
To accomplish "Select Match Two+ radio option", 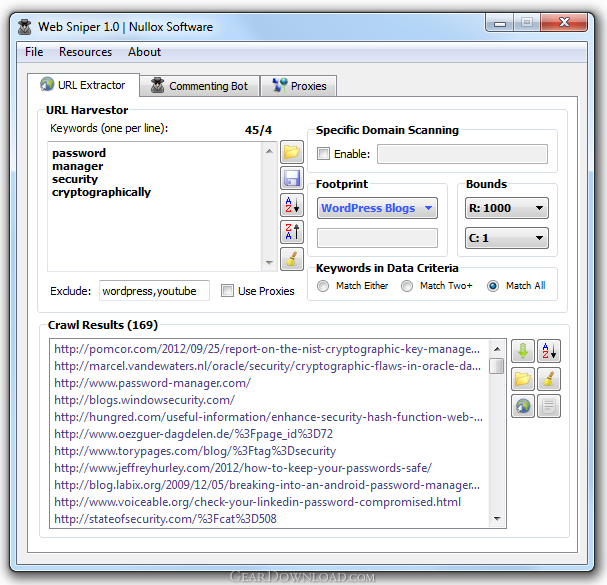I will pyautogui.click(x=407, y=286).
